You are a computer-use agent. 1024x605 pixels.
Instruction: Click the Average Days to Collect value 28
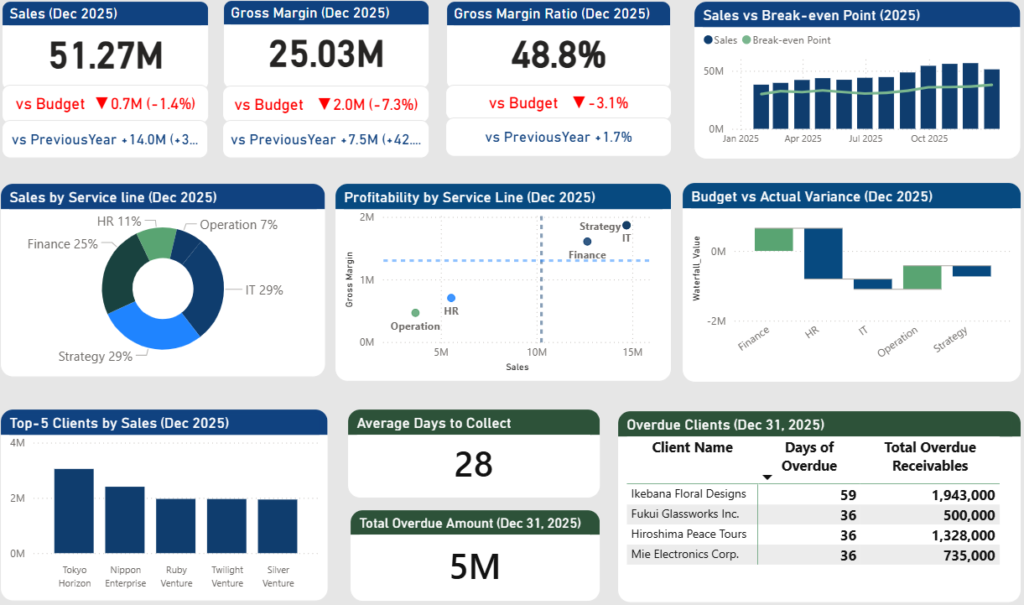(473, 464)
